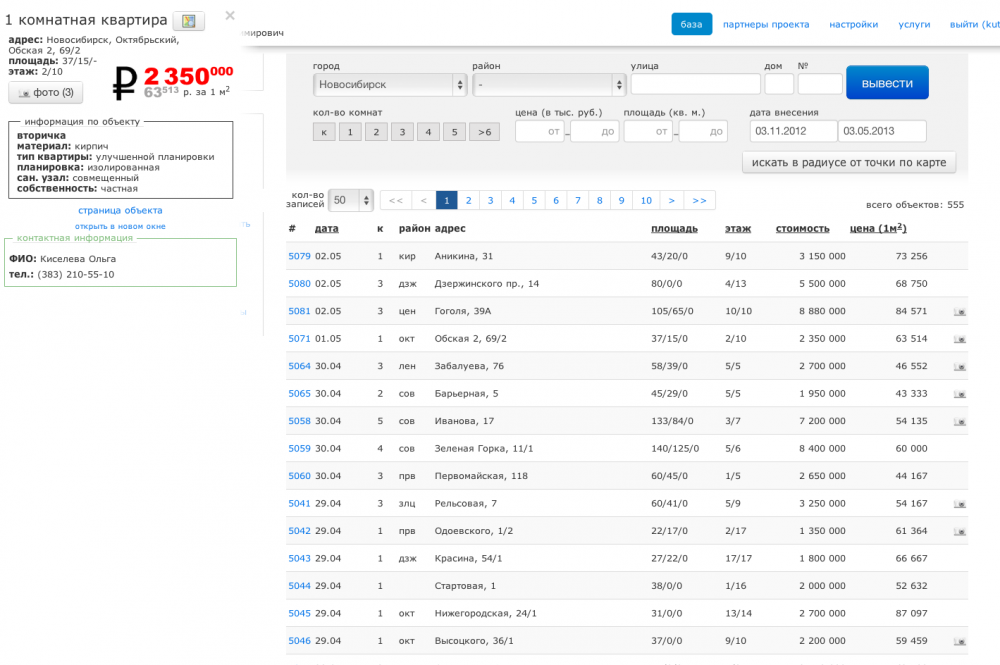Click address Зеленая Горка, 11/1
The width and height of the screenshot is (1000, 665).
click(483, 449)
